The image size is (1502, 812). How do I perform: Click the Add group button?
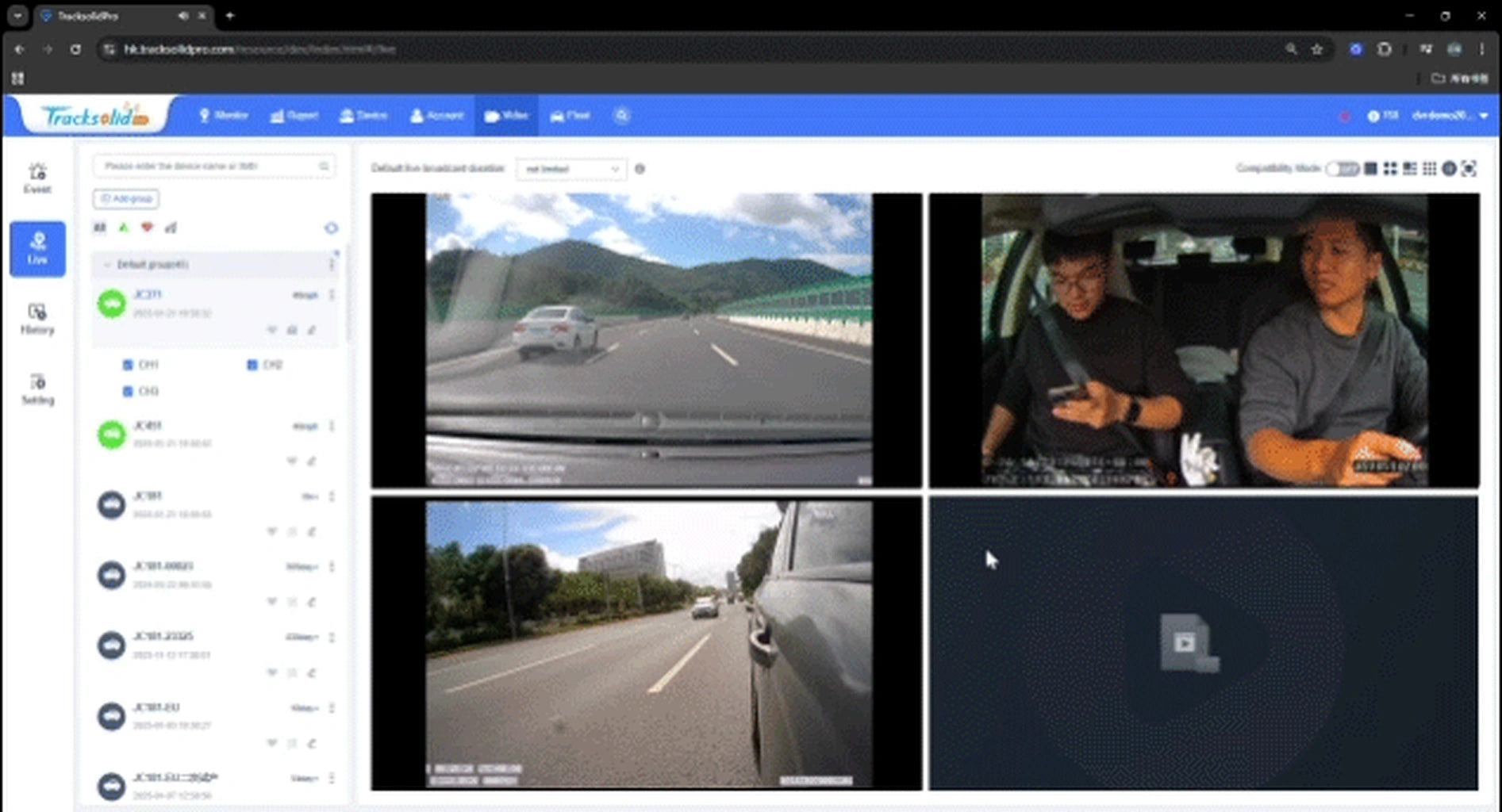125,199
